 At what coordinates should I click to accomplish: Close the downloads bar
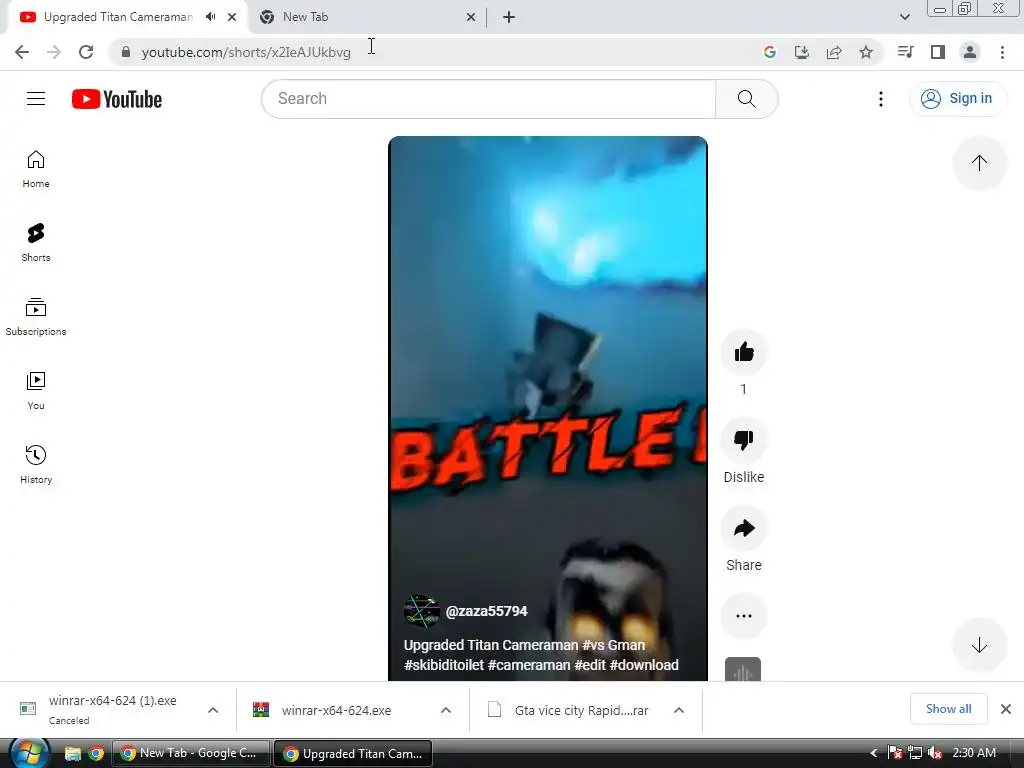click(1006, 709)
